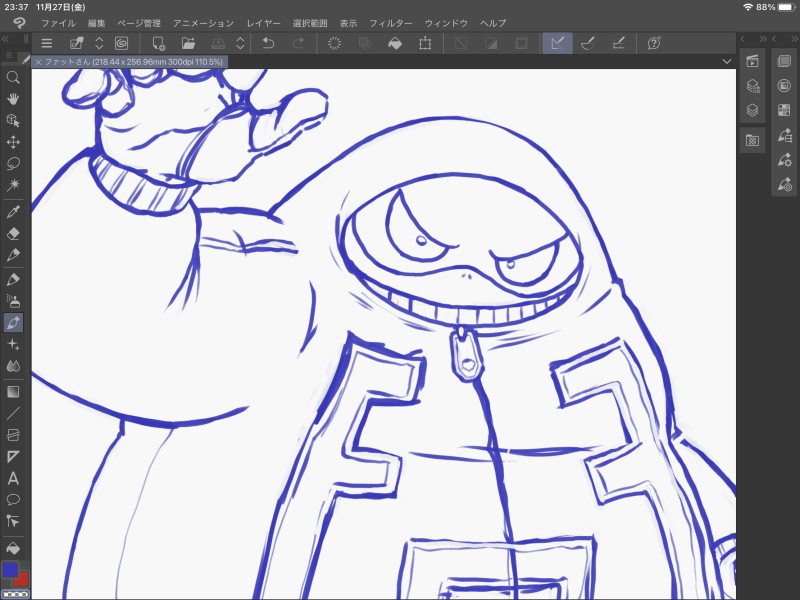Click the Open File folder icon
The height and width of the screenshot is (600, 800).
tap(188, 43)
